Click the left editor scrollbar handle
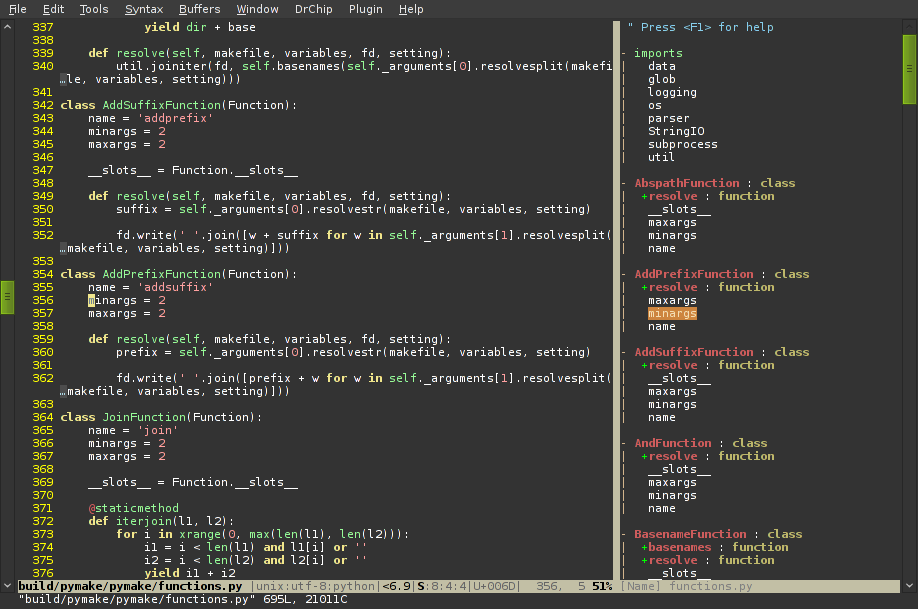Screen dimensions: 918x609 click(7, 297)
